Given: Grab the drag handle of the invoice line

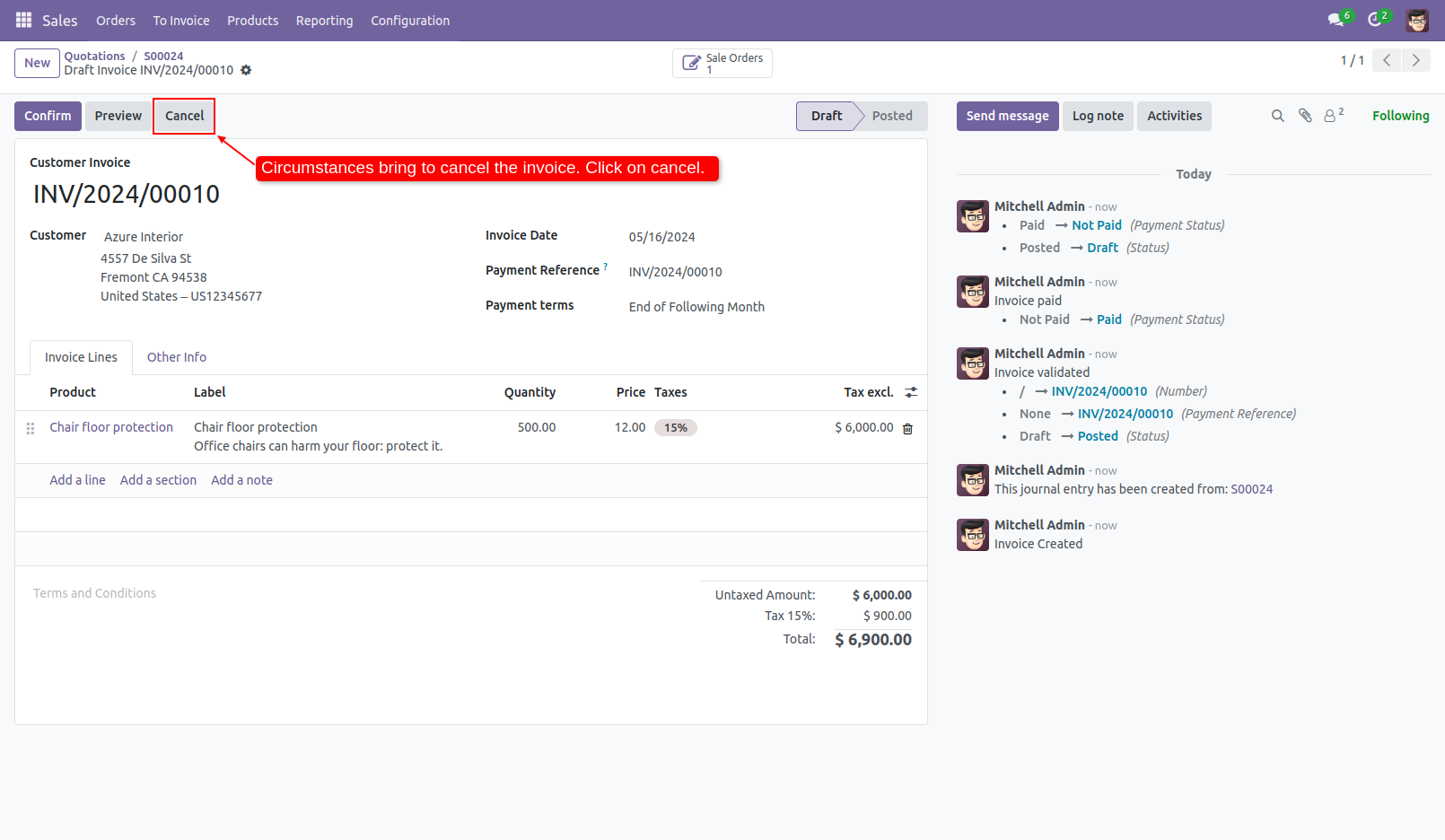Looking at the screenshot, I should coord(31,429).
